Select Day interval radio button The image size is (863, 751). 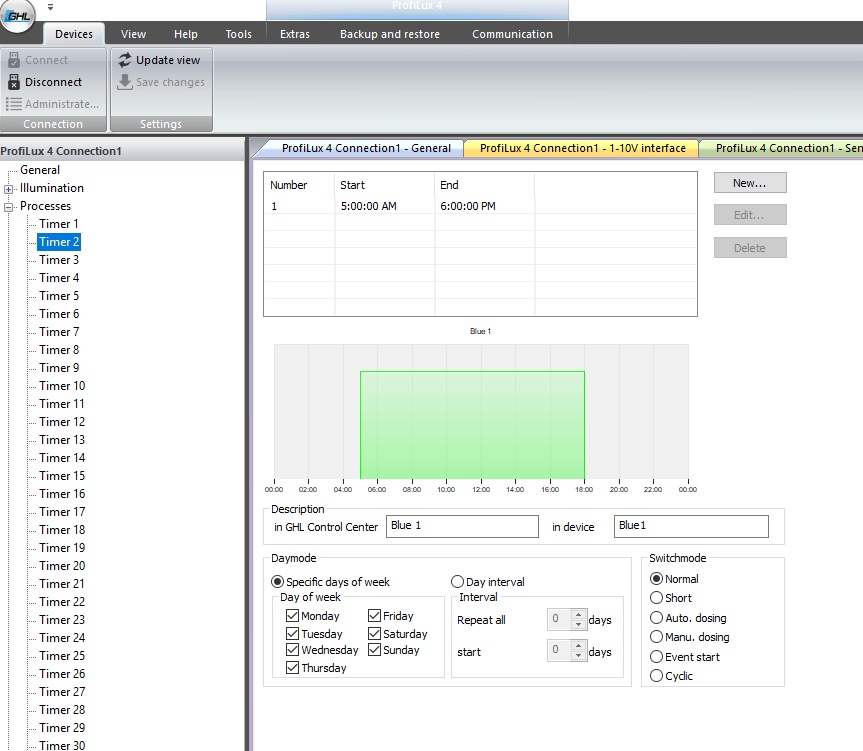click(x=457, y=582)
